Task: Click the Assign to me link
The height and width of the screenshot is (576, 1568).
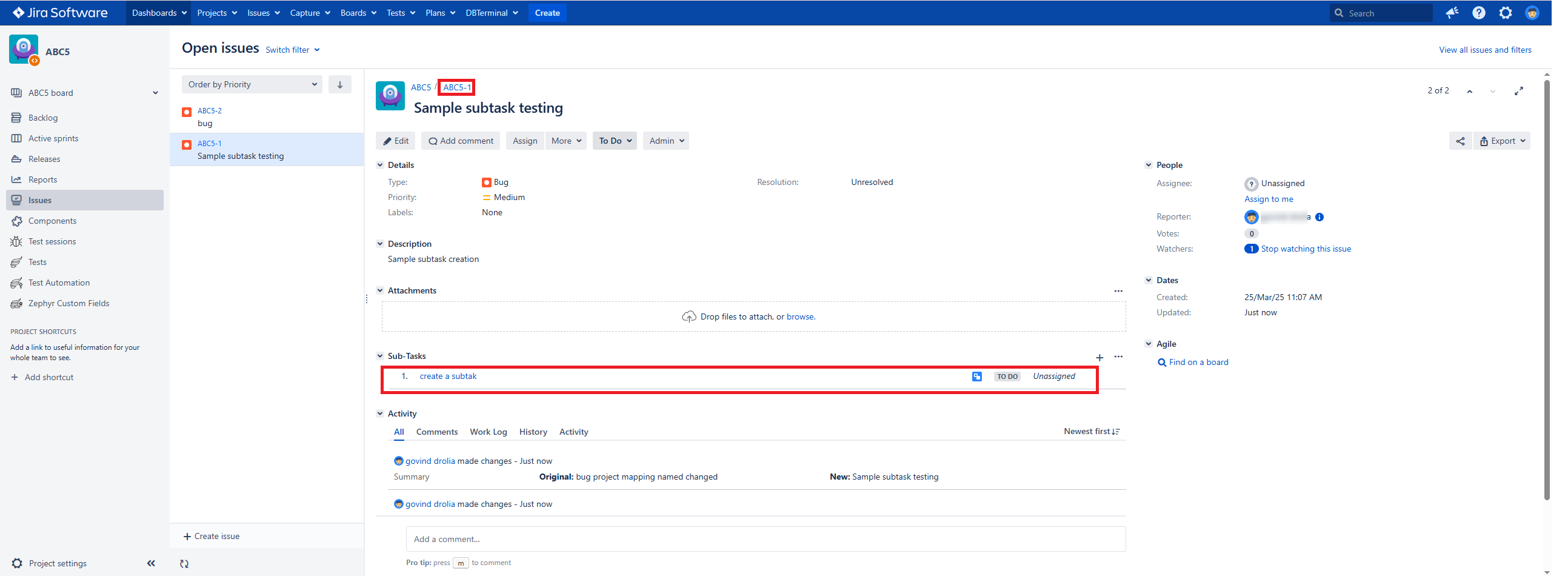Action: tap(1268, 199)
